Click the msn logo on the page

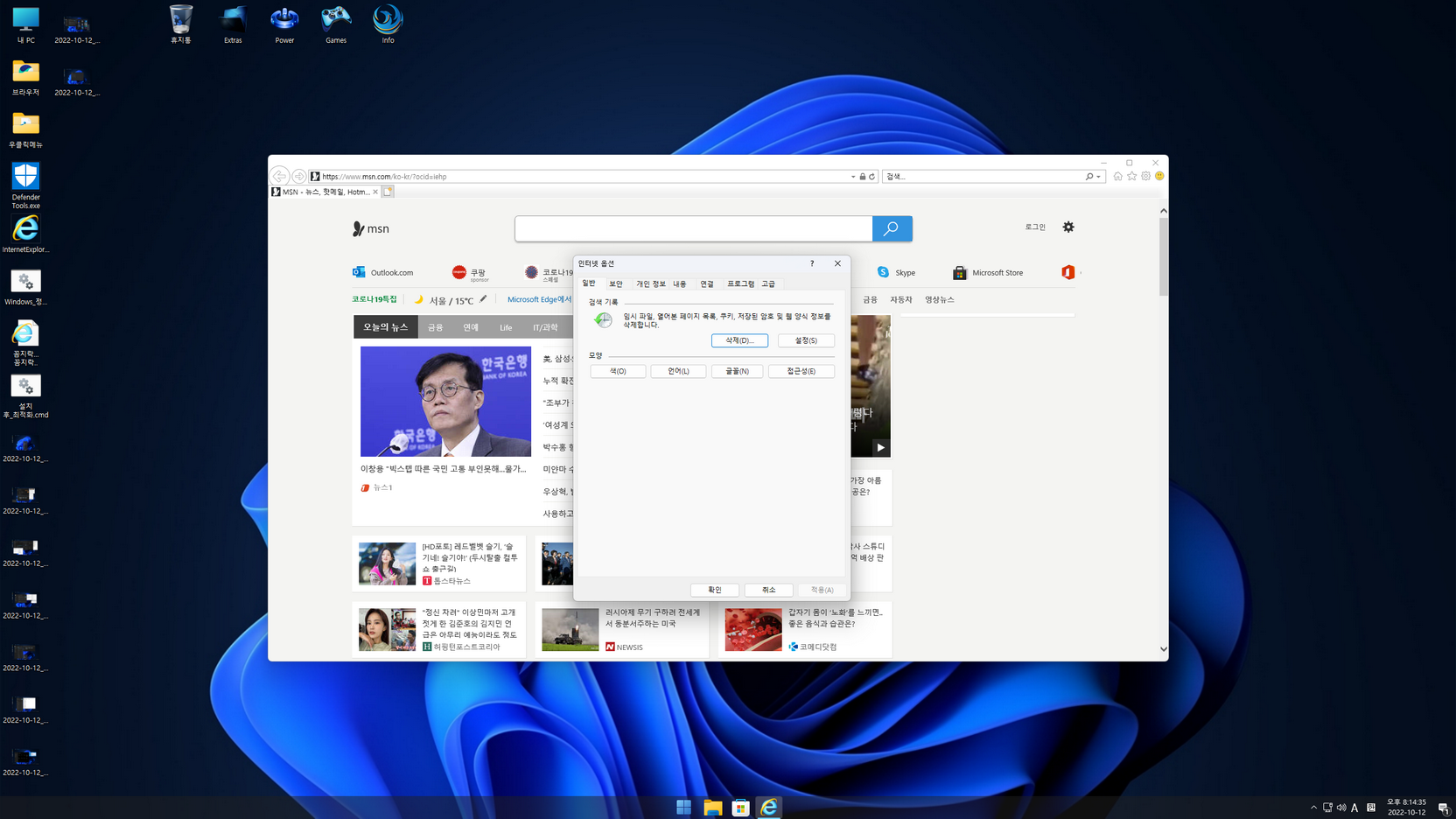tap(371, 228)
